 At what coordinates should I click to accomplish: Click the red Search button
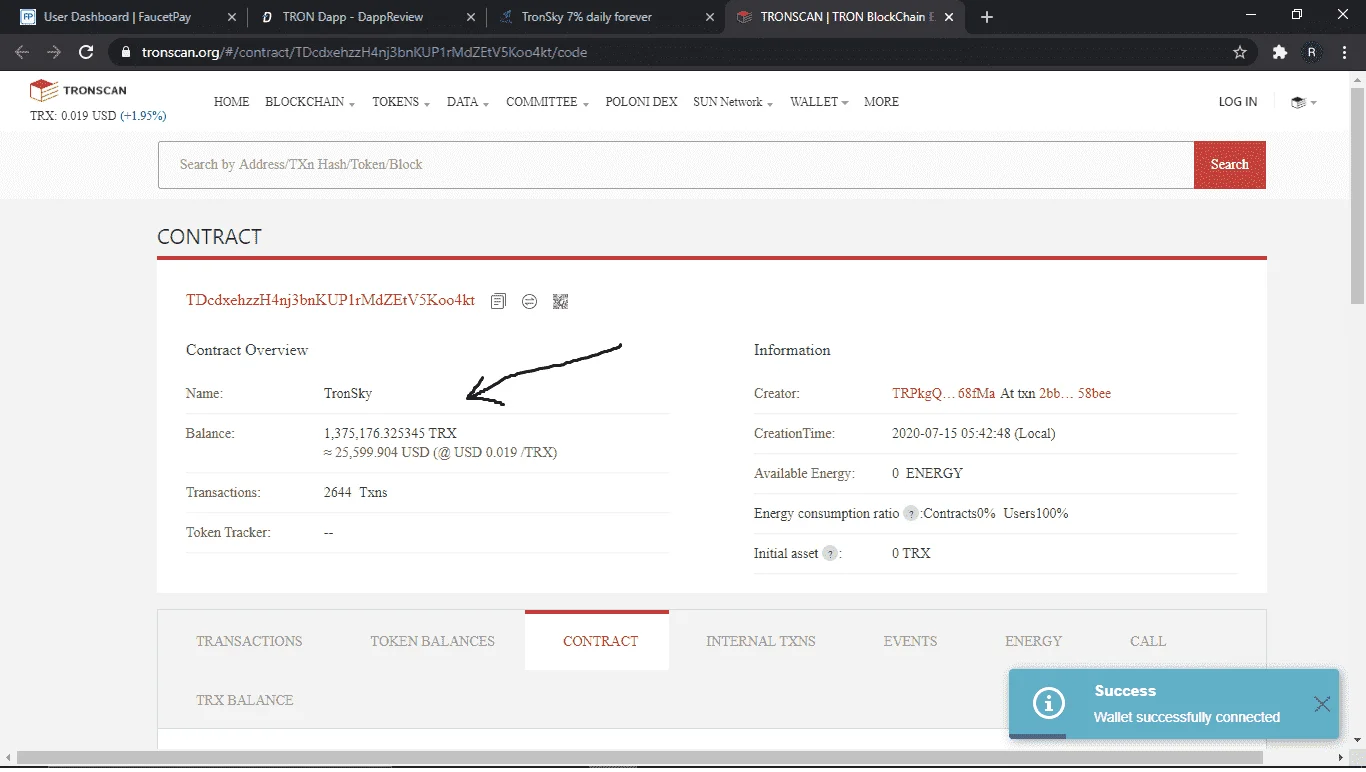point(1230,165)
